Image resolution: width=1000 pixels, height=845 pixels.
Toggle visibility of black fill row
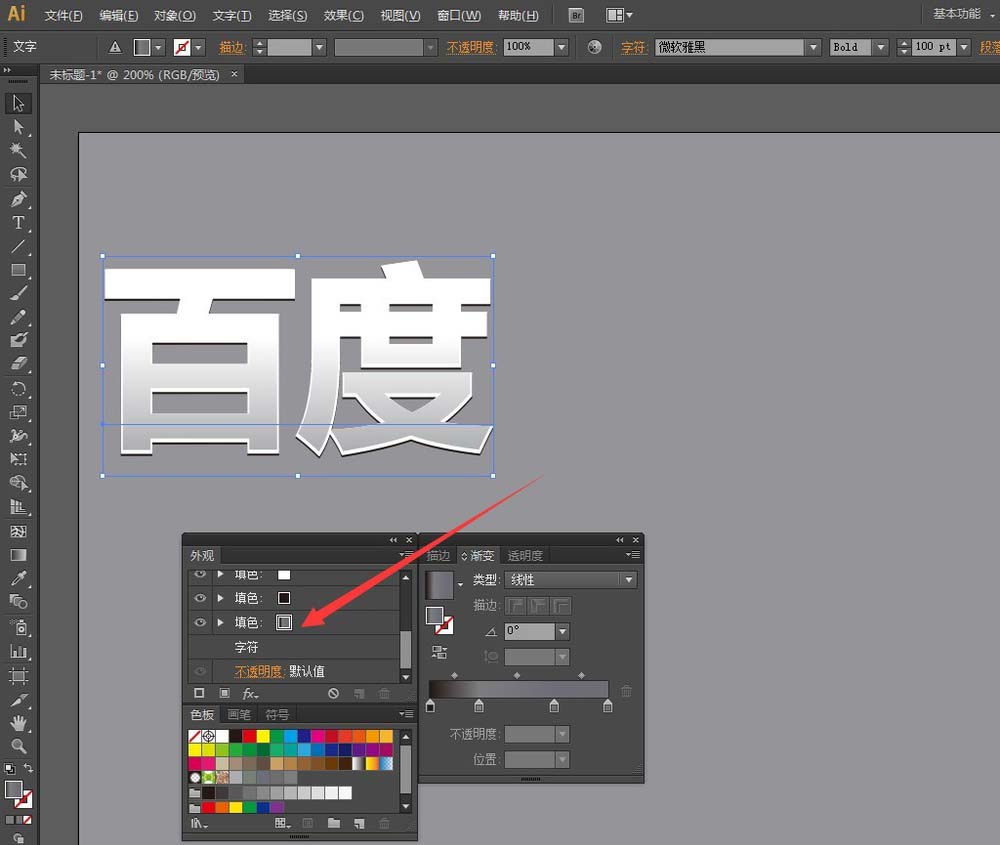[x=200, y=598]
